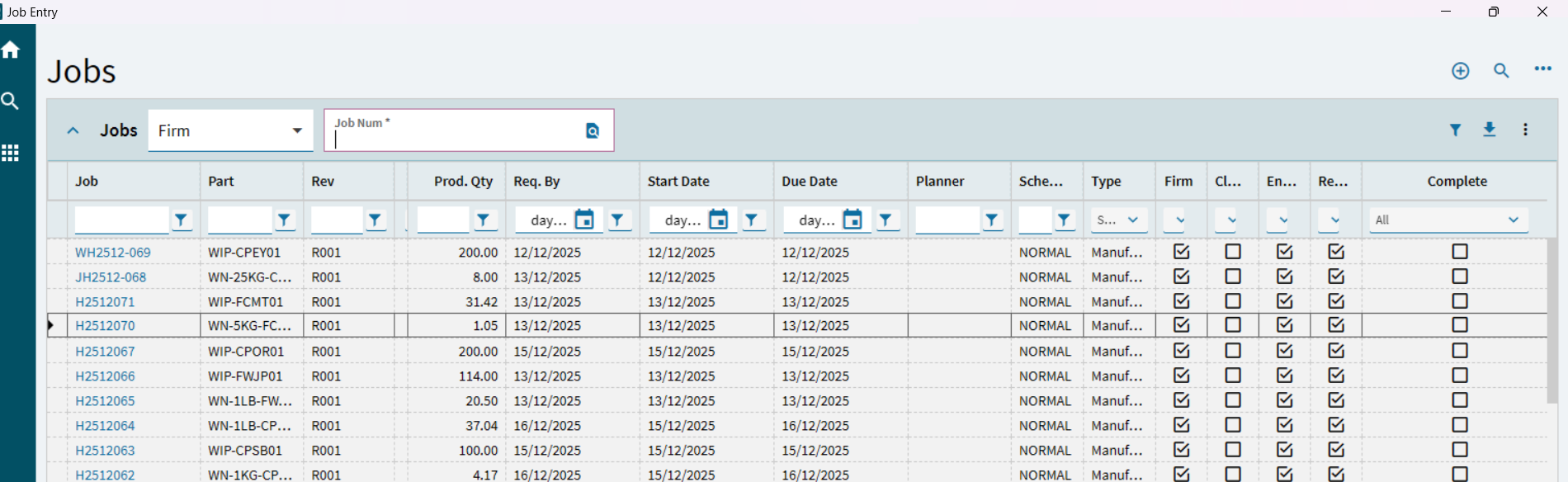Open the sidebar search icon

(11, 102)
